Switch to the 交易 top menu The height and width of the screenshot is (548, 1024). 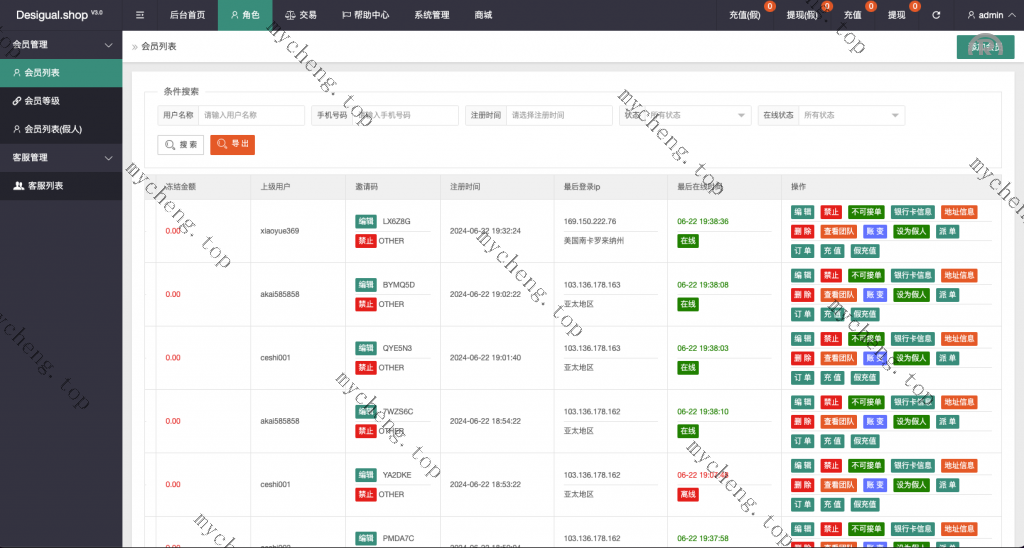pyautogui.click(x=300, y=15)
